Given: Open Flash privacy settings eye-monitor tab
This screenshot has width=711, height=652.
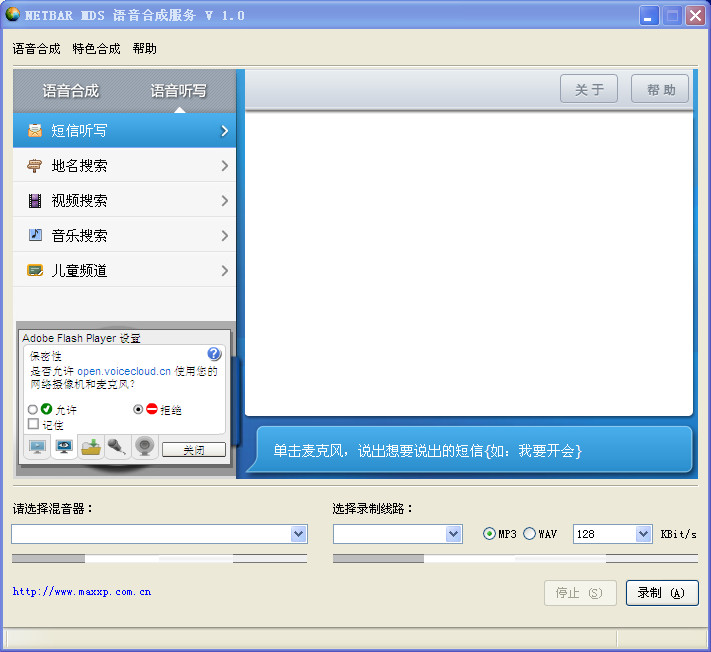Looking at the screenshot, I should tap(64, 448).
